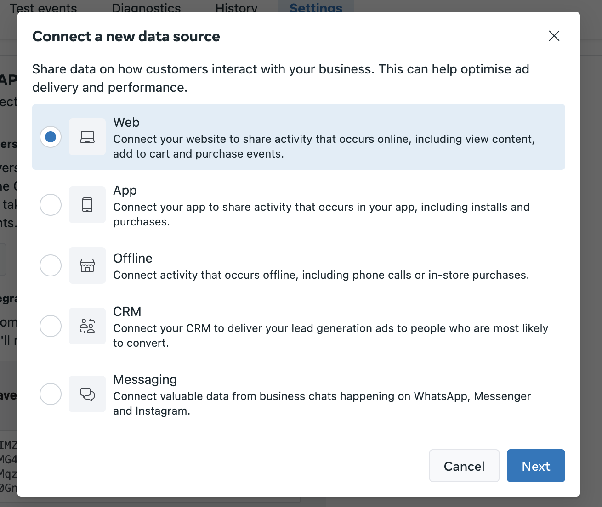Select the Web radio button

[50, 137]
